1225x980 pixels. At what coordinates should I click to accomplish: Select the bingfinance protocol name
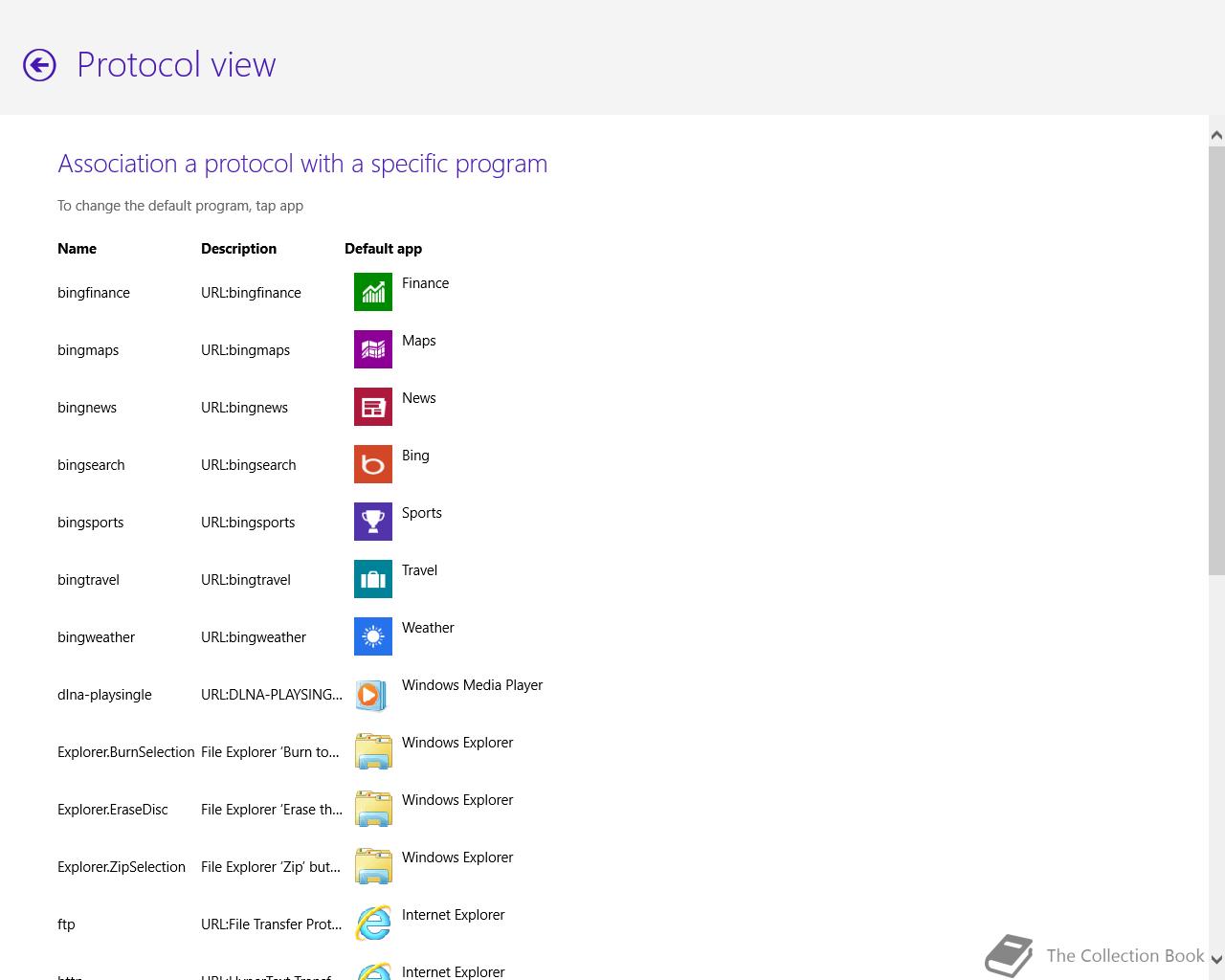(94, 293)
